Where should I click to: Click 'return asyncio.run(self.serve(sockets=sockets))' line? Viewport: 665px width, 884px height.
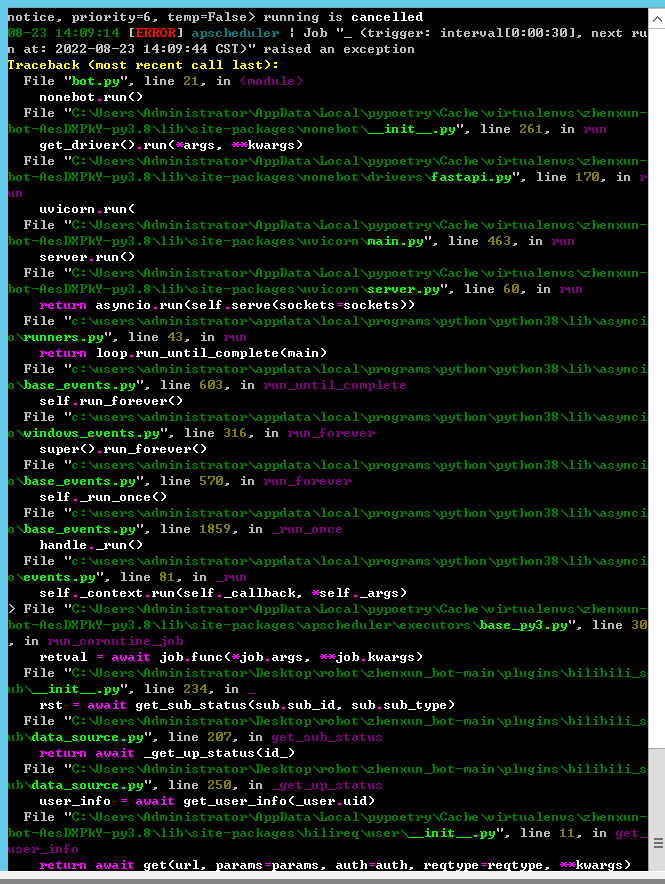pyautogui.click(x=227, y=305)
